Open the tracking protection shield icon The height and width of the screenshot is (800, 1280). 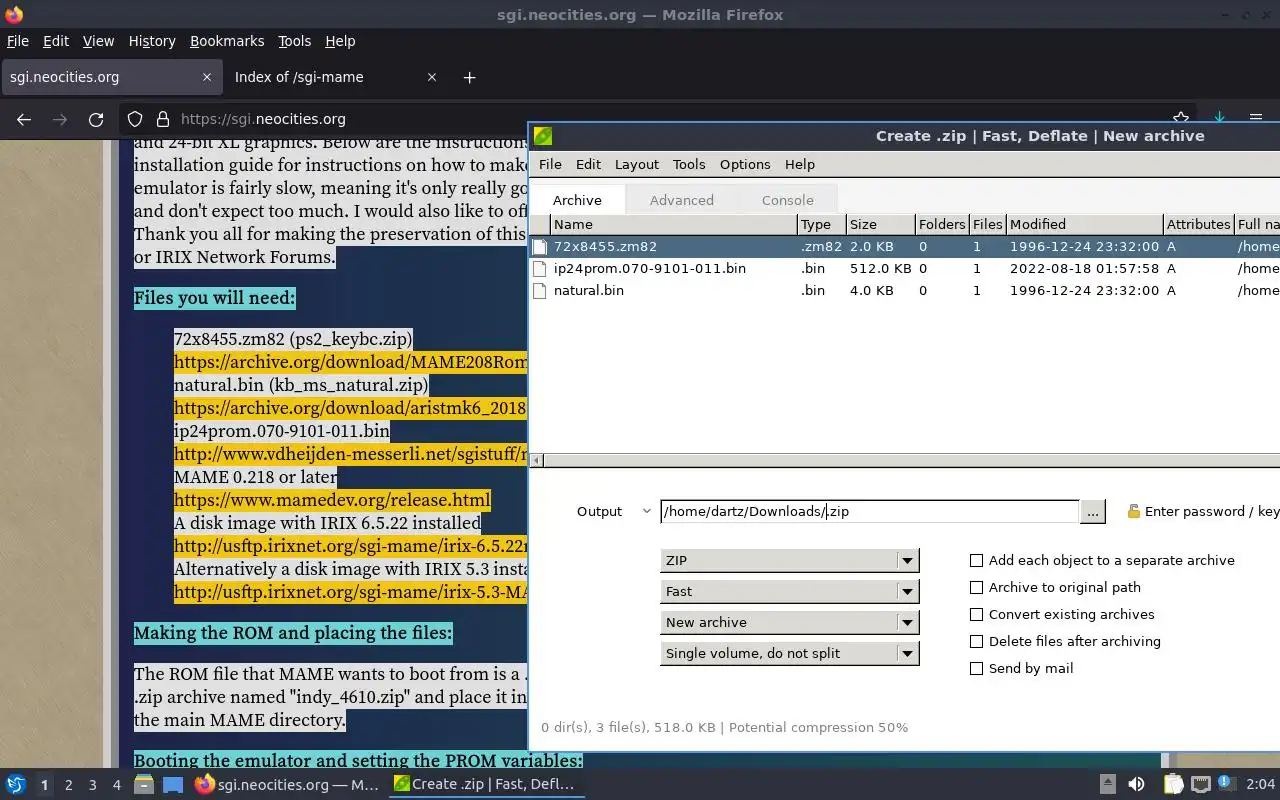pyautogui.click(x=135, y=119)
